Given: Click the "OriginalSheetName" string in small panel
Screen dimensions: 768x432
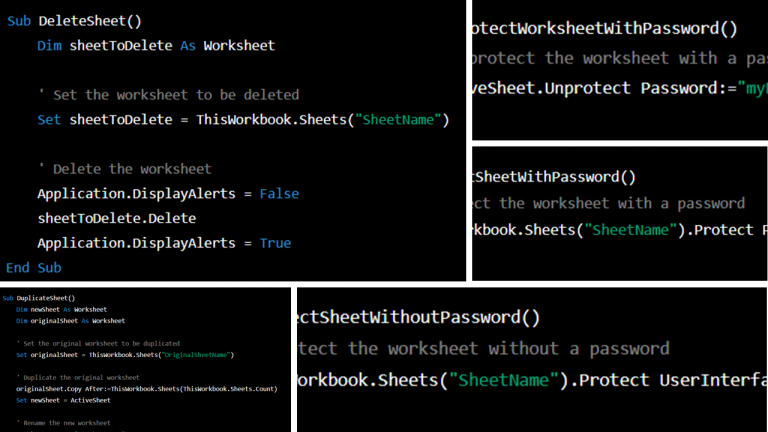Looking at the screenshot, I should click(x=196, y=355).
